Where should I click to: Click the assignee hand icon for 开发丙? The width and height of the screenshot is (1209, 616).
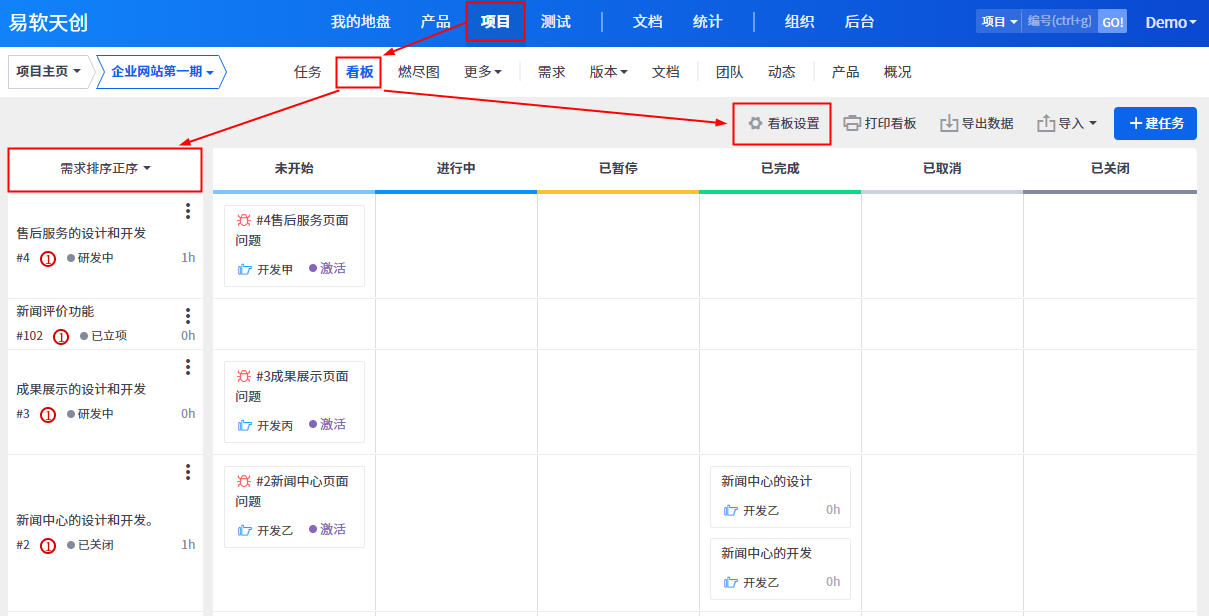pyautogui.click(x=245, y=425)
